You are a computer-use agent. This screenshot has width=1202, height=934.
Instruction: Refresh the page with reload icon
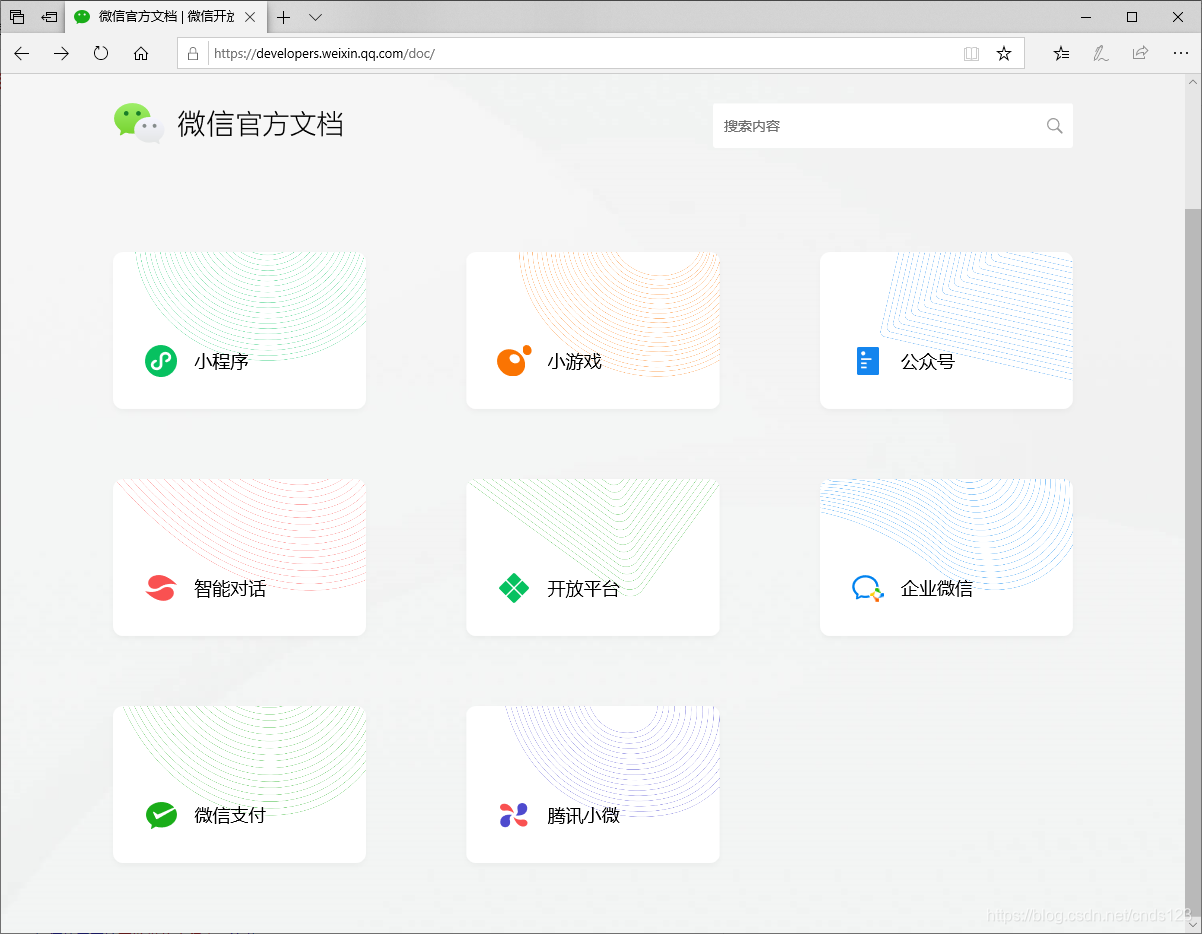(x=101, y=54)
